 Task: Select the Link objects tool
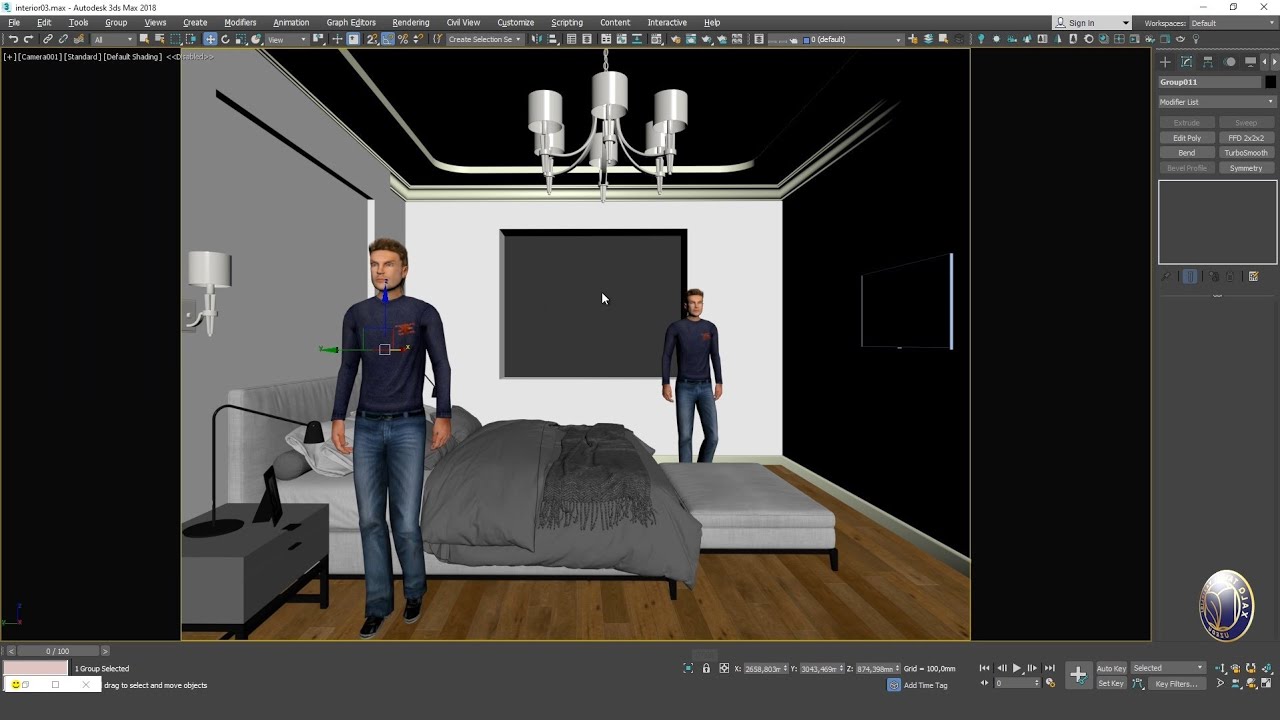pyautogui.click(x=47, y=39)
